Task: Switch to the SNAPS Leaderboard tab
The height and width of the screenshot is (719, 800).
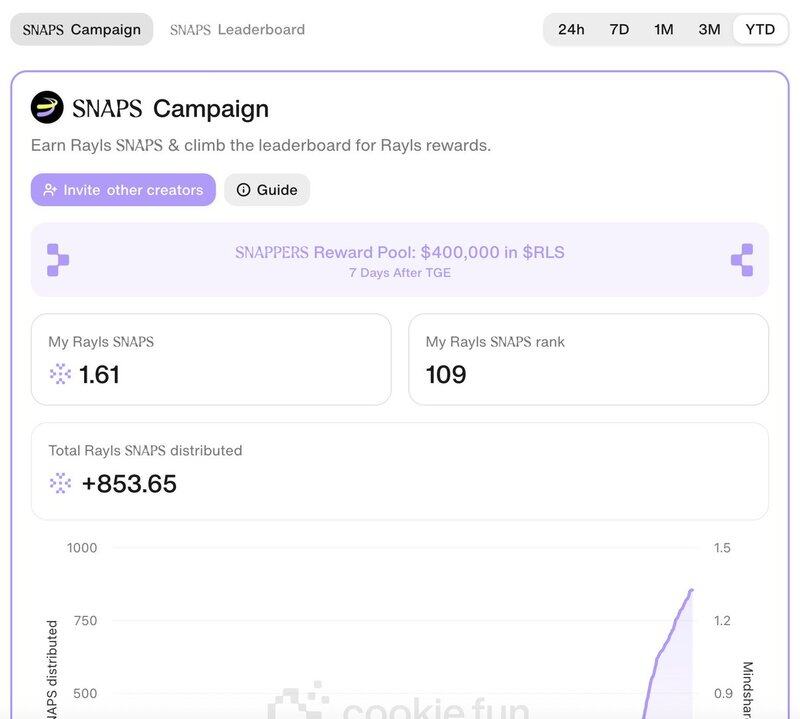Action: point(237,30)
